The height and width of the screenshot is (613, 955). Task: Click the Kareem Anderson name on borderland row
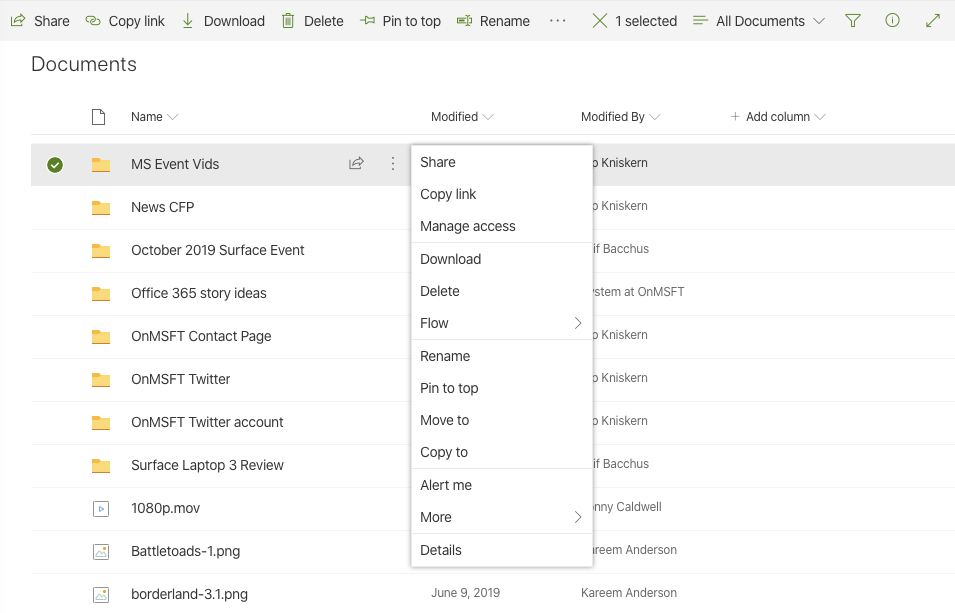pos(629,593)
